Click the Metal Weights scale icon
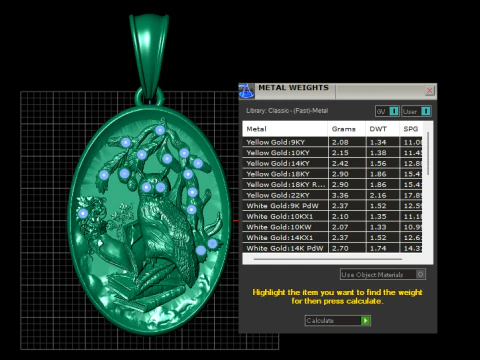 pyautogui.click(x=247, y=91)
